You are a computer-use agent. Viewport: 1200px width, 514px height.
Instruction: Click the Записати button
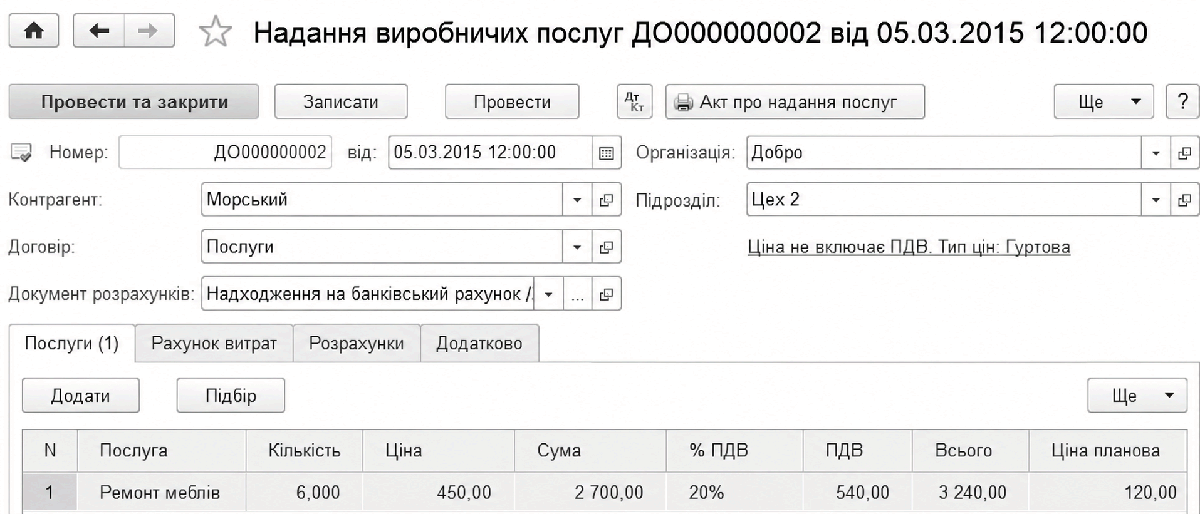pyautogui.click(x=339, y=101)
